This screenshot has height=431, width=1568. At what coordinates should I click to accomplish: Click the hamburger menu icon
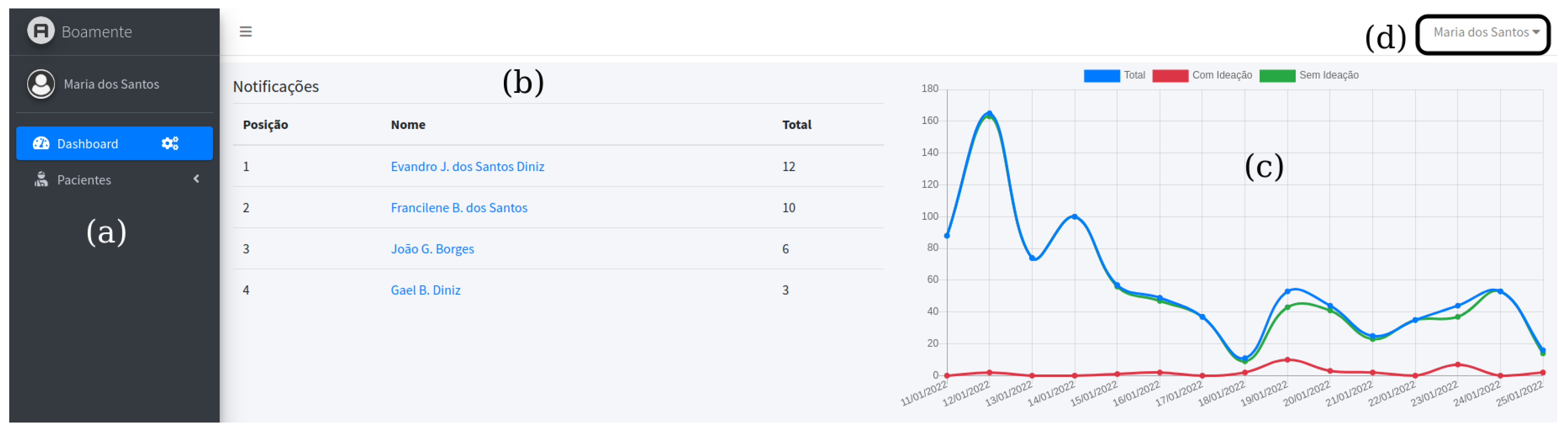(245, 31)
